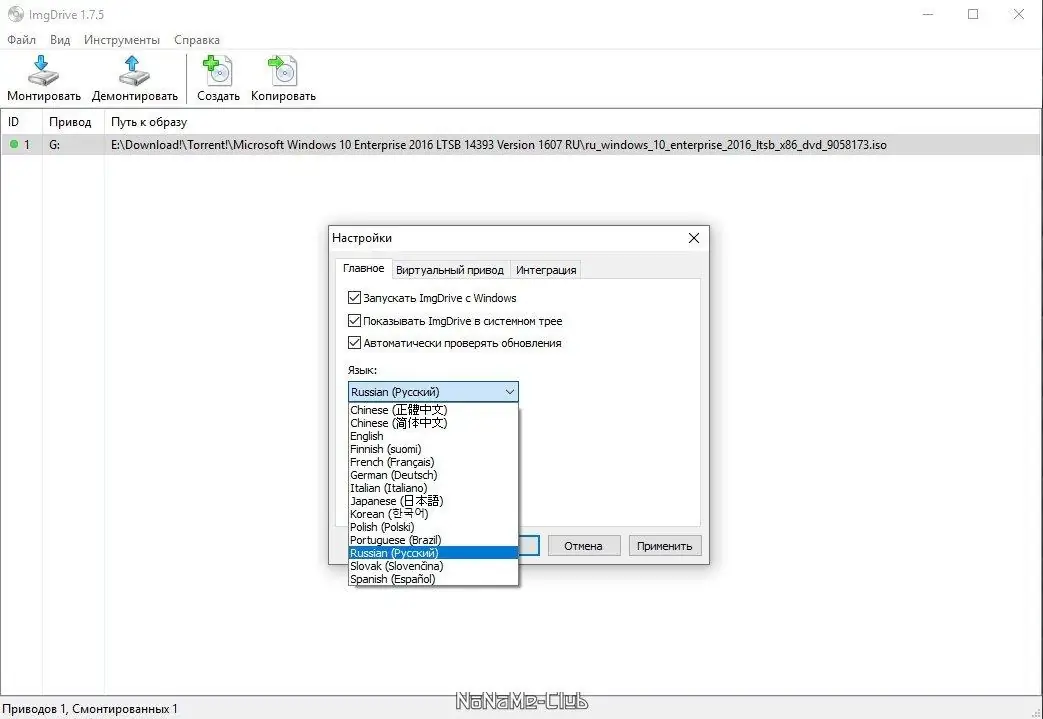Click the Путь к образу column header
1043x719 pixels.
(572, 122)
